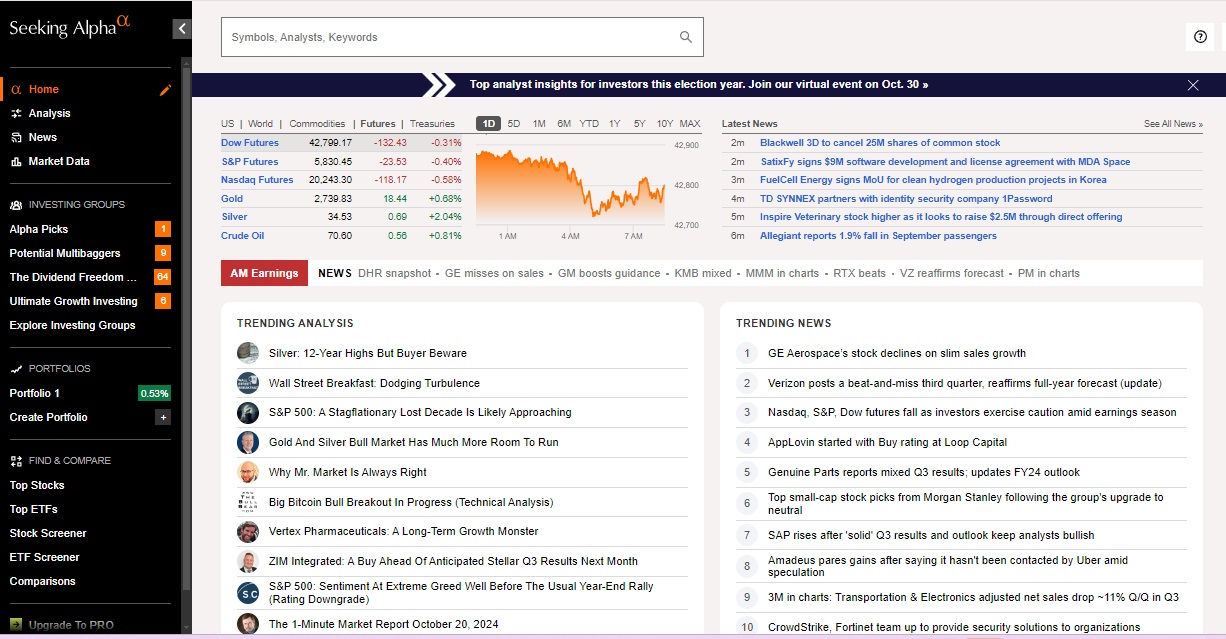Open Allegiant reports 1.9% fall news
The height and width of the screenshot is (639, 1226).
[878, 236]
